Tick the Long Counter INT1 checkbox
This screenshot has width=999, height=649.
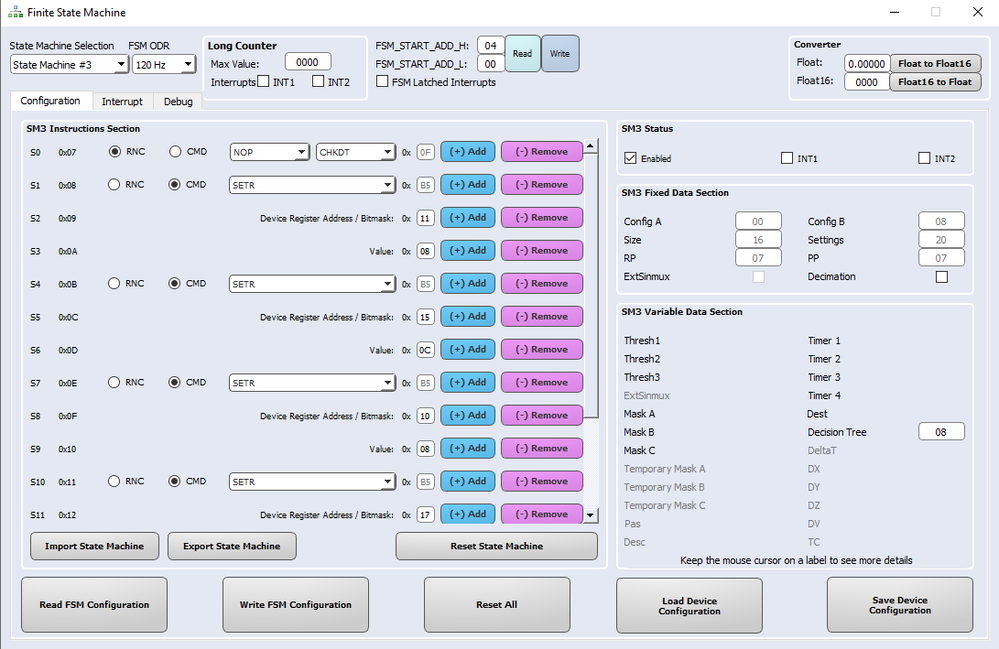[x=263, y=82]
